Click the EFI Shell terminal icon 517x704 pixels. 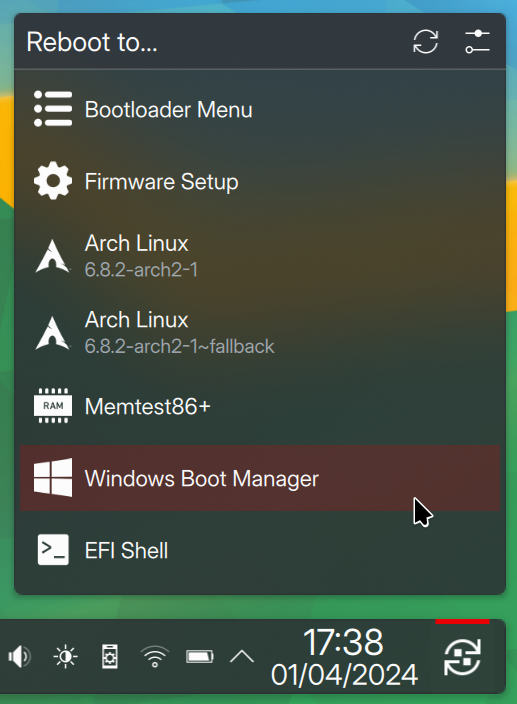pos(53,550)
